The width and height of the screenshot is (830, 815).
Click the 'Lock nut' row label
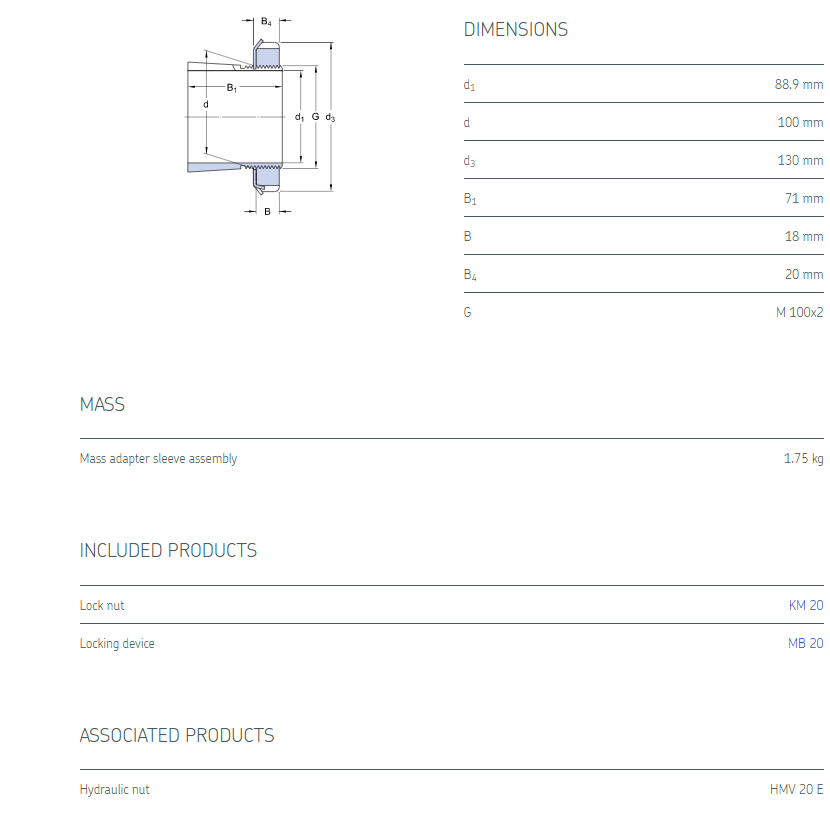click(102, 605)
